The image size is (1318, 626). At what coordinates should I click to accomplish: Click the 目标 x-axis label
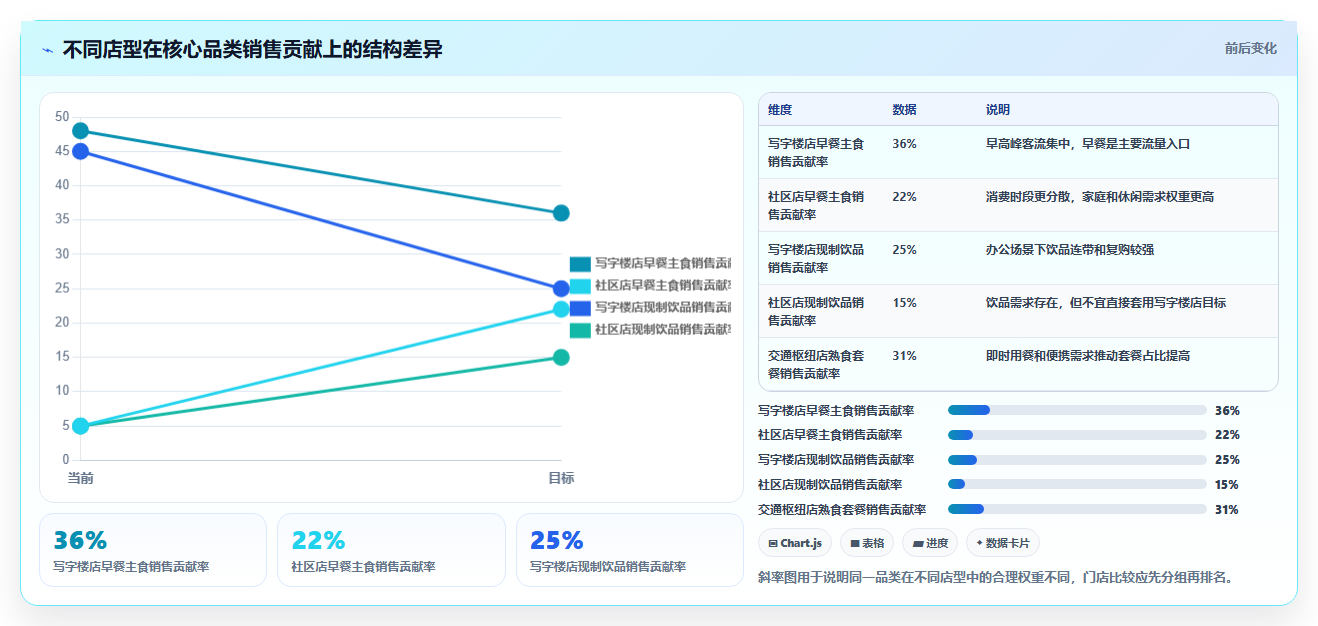561,478
